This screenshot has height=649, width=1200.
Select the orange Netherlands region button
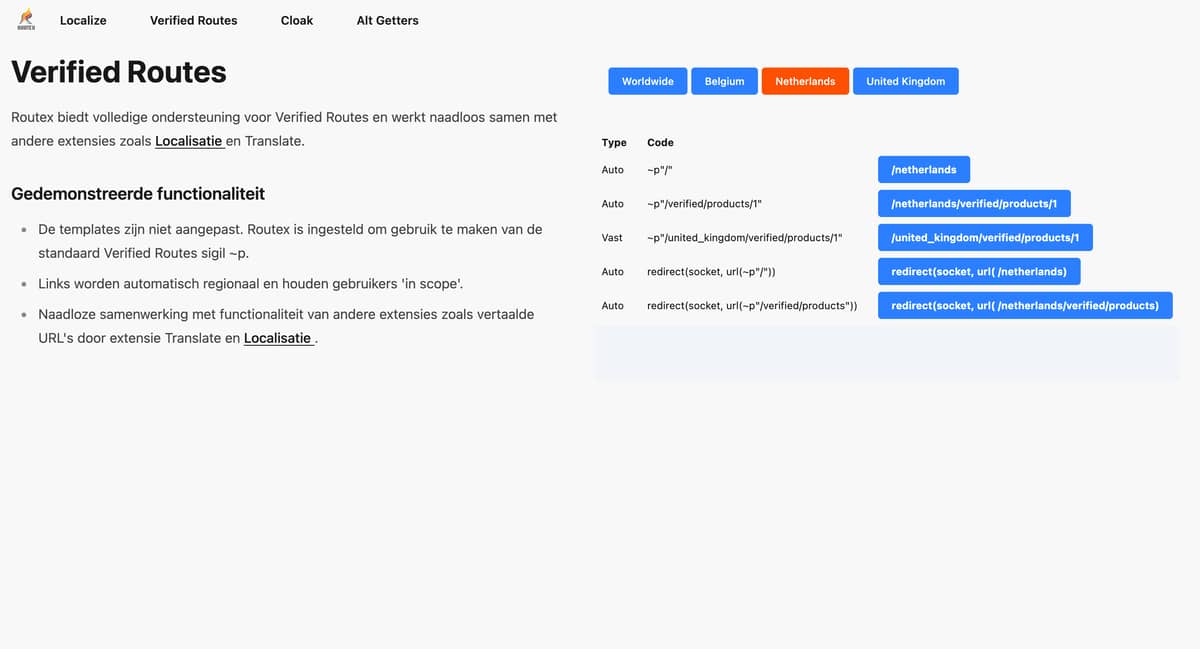pyautogui.click(x=805, y=81)
